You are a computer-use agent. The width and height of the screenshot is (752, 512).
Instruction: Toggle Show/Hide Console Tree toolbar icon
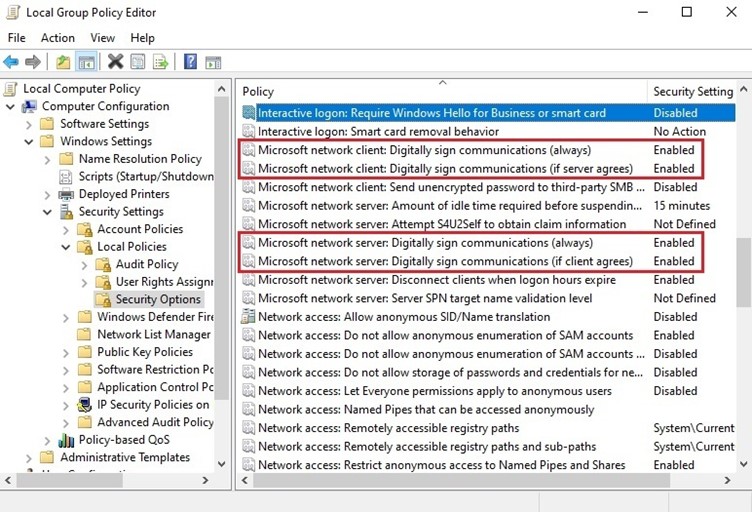[87, 62]
